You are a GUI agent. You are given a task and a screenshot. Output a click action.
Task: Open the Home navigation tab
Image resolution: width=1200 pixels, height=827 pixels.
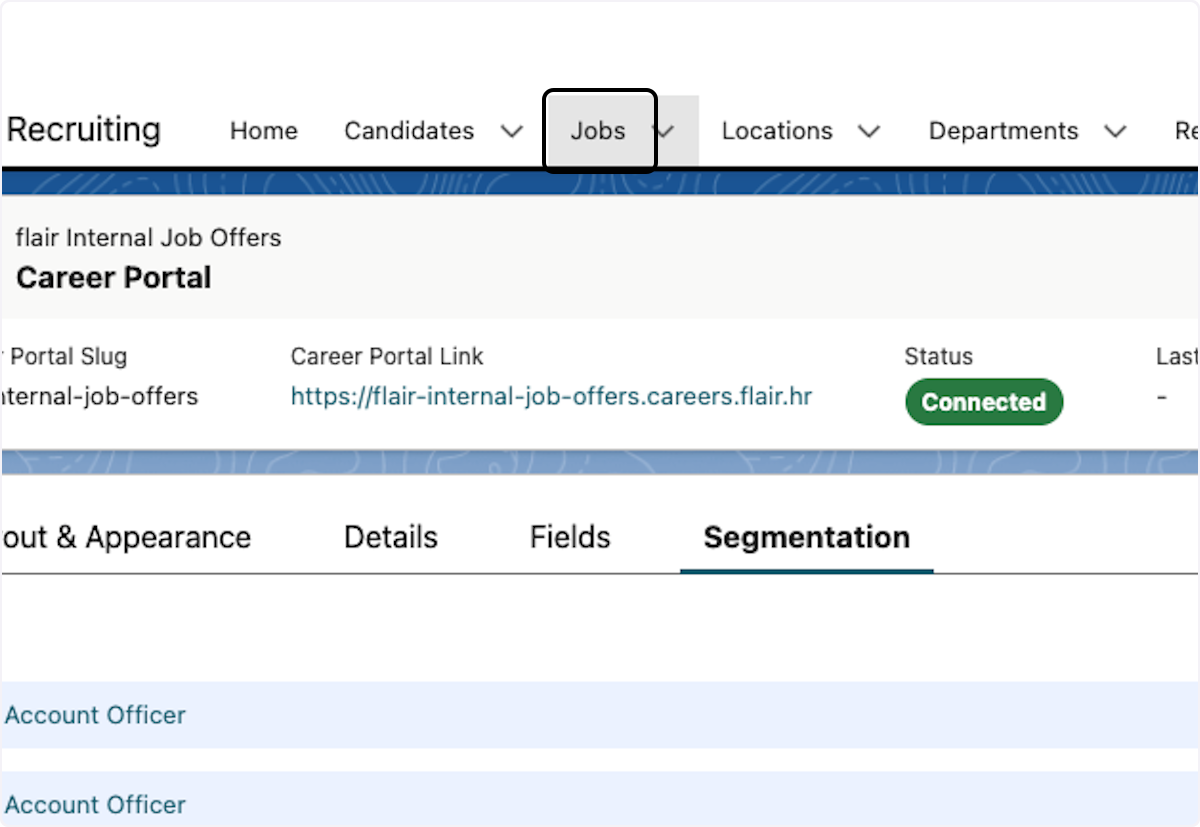click(x=263, y=131)
